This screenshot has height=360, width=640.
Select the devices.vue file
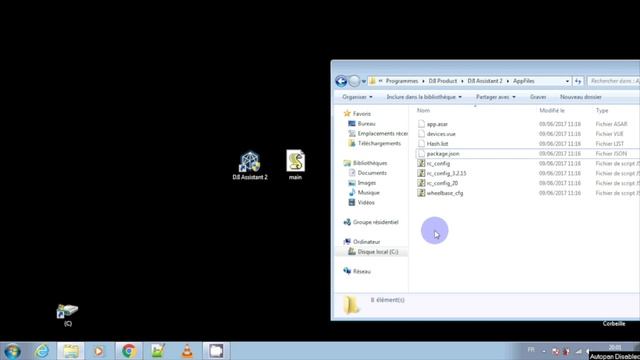(441, 134)
